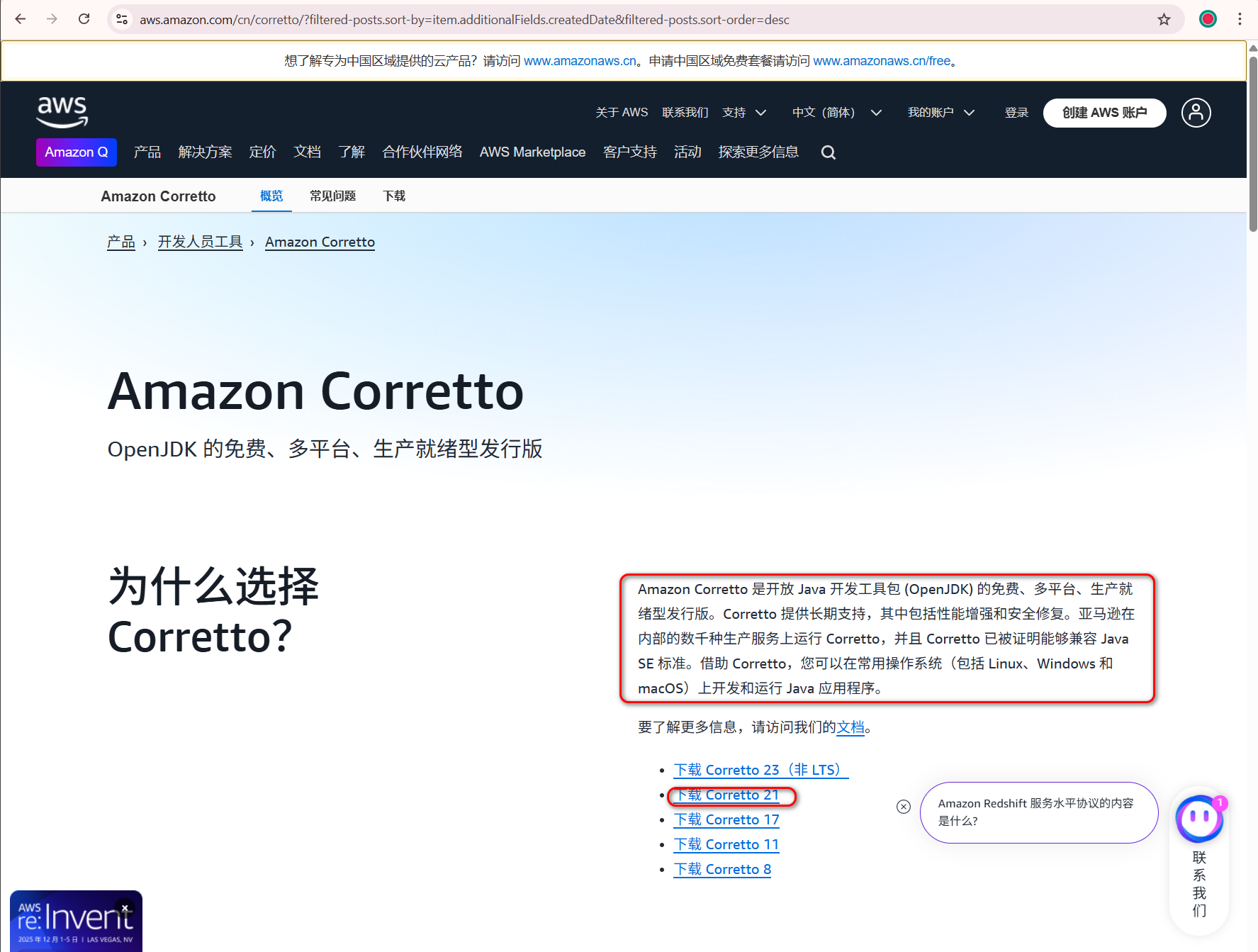Reload the page with the refresh icon
1258x952 pixels.
pos(84,19)
